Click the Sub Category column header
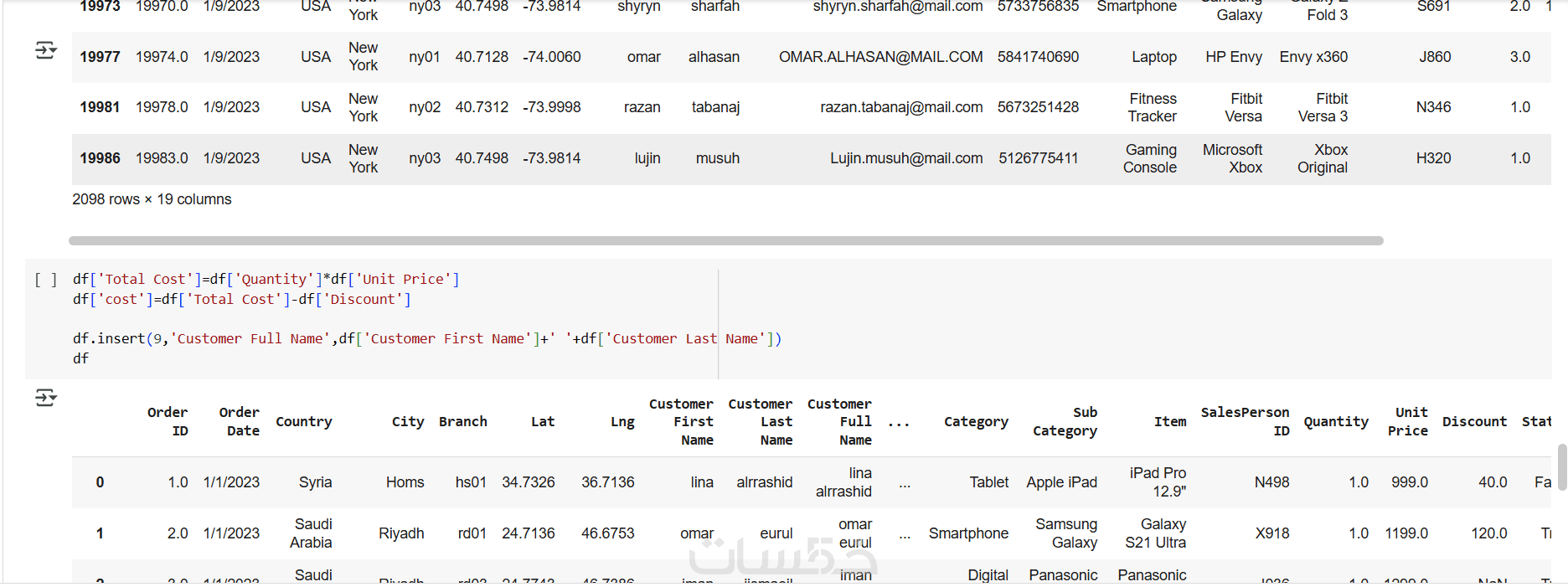Image resolution: width=1568 pixels, height=587 pixels. click(x=1065, y=421)
